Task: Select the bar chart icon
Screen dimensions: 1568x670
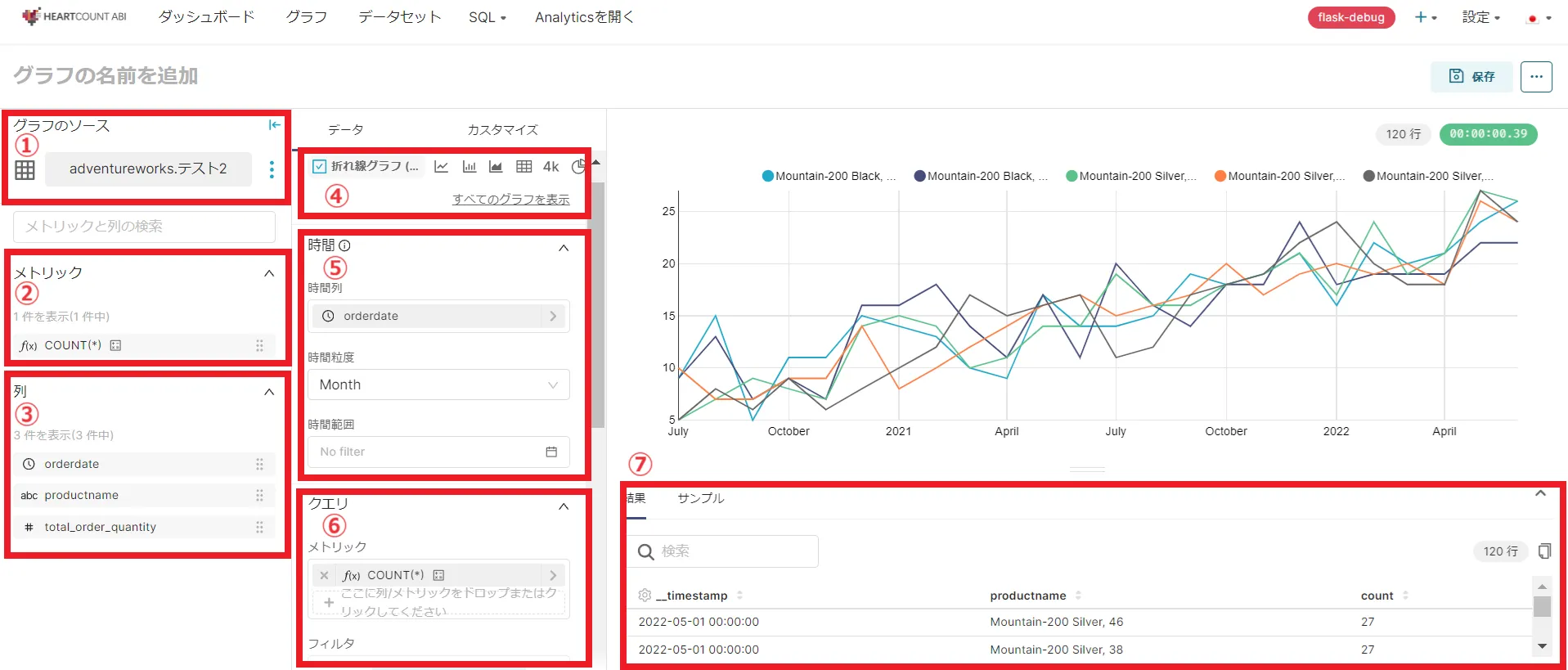Action: click(470, 167)
